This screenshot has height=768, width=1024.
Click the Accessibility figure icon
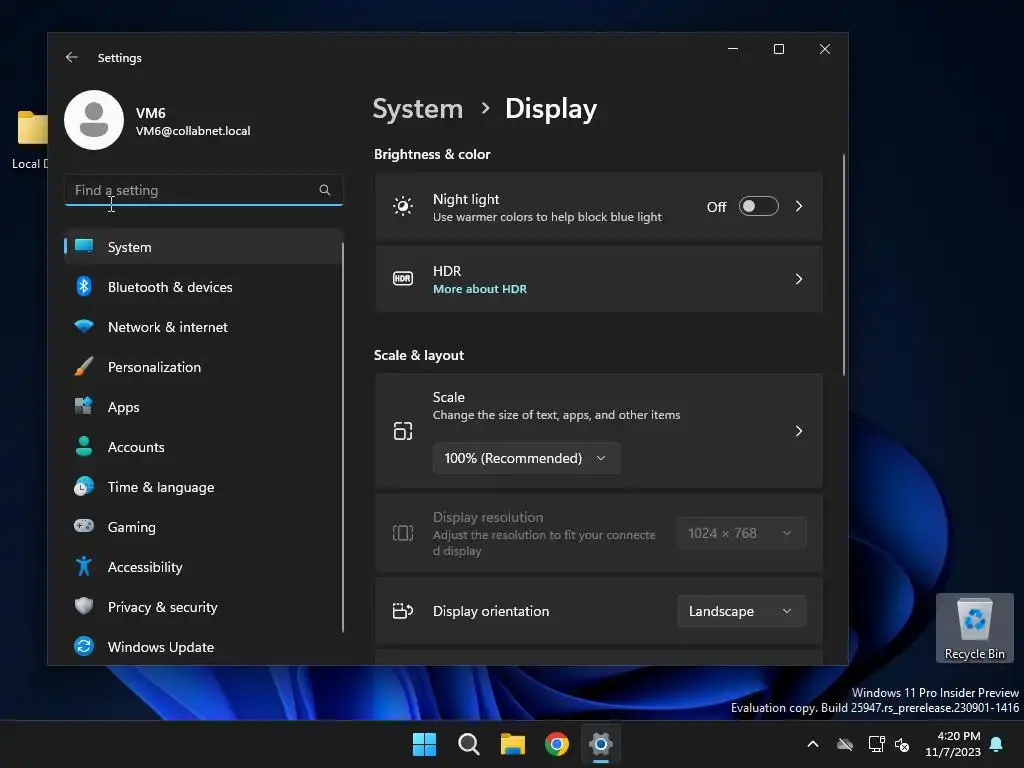tap(84, 566)
